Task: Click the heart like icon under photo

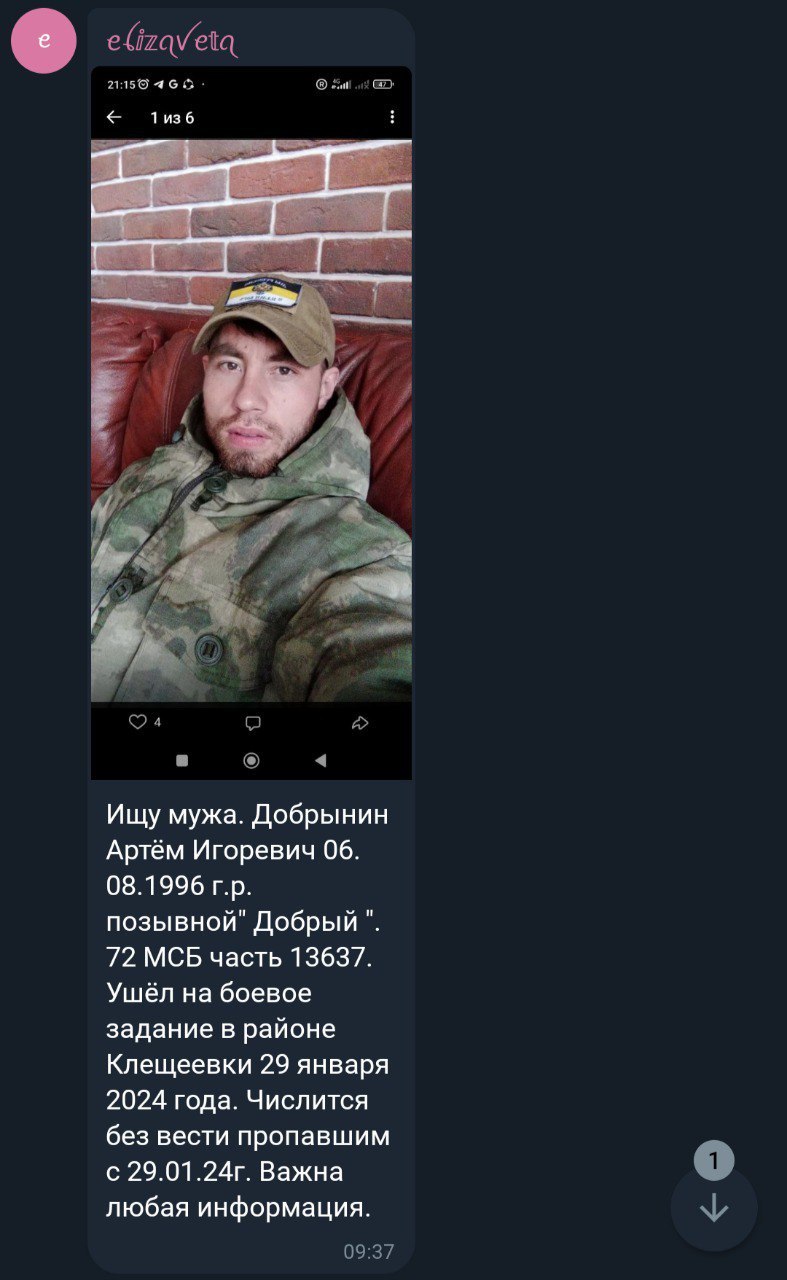Action: pos(138,722)
